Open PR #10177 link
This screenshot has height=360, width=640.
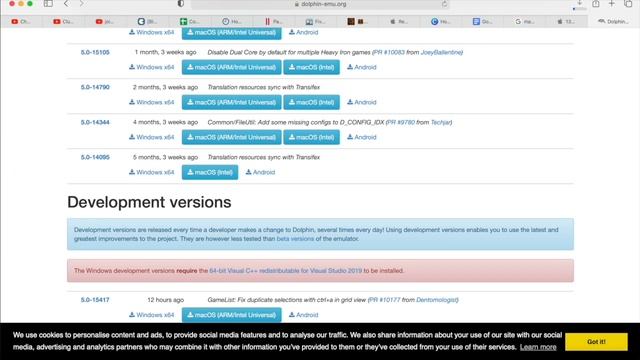384,300
